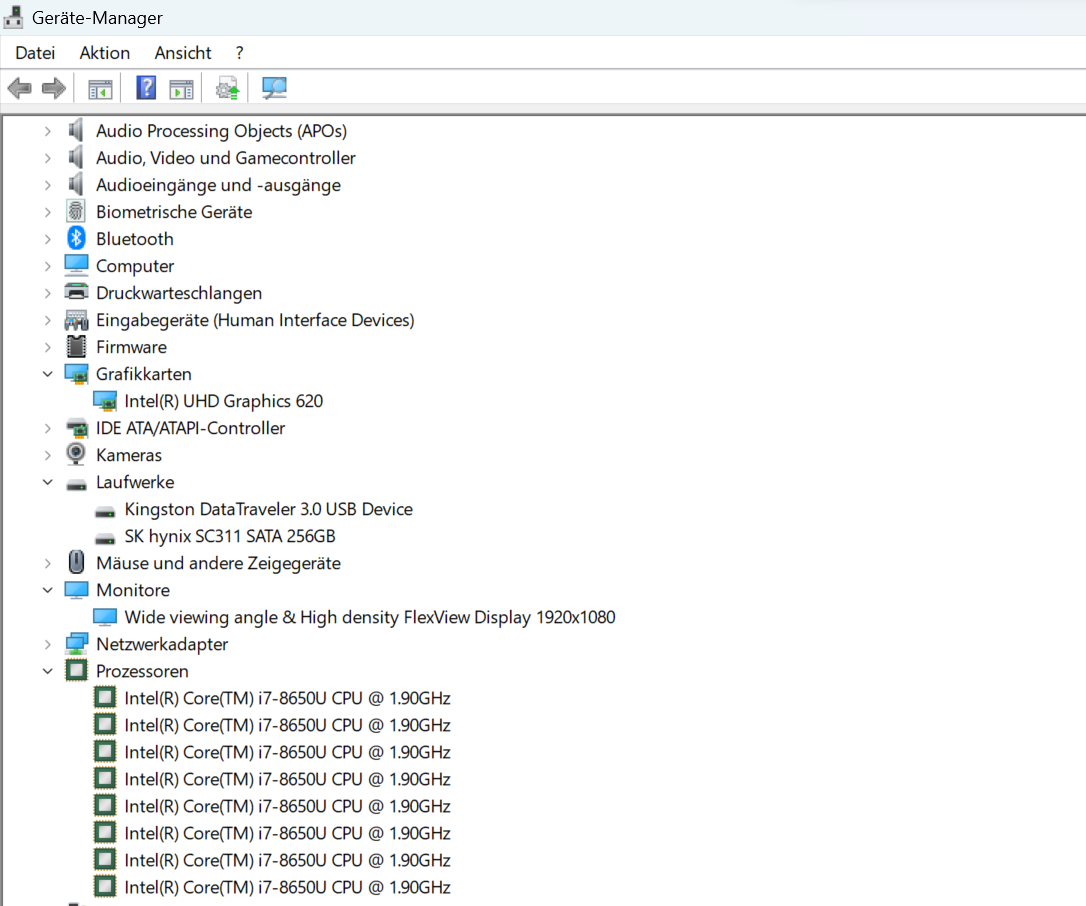Click the Kingston DataTraveler drive icon
The width and height of the screenshot is (1086, 906).
(x=105, y=512)
